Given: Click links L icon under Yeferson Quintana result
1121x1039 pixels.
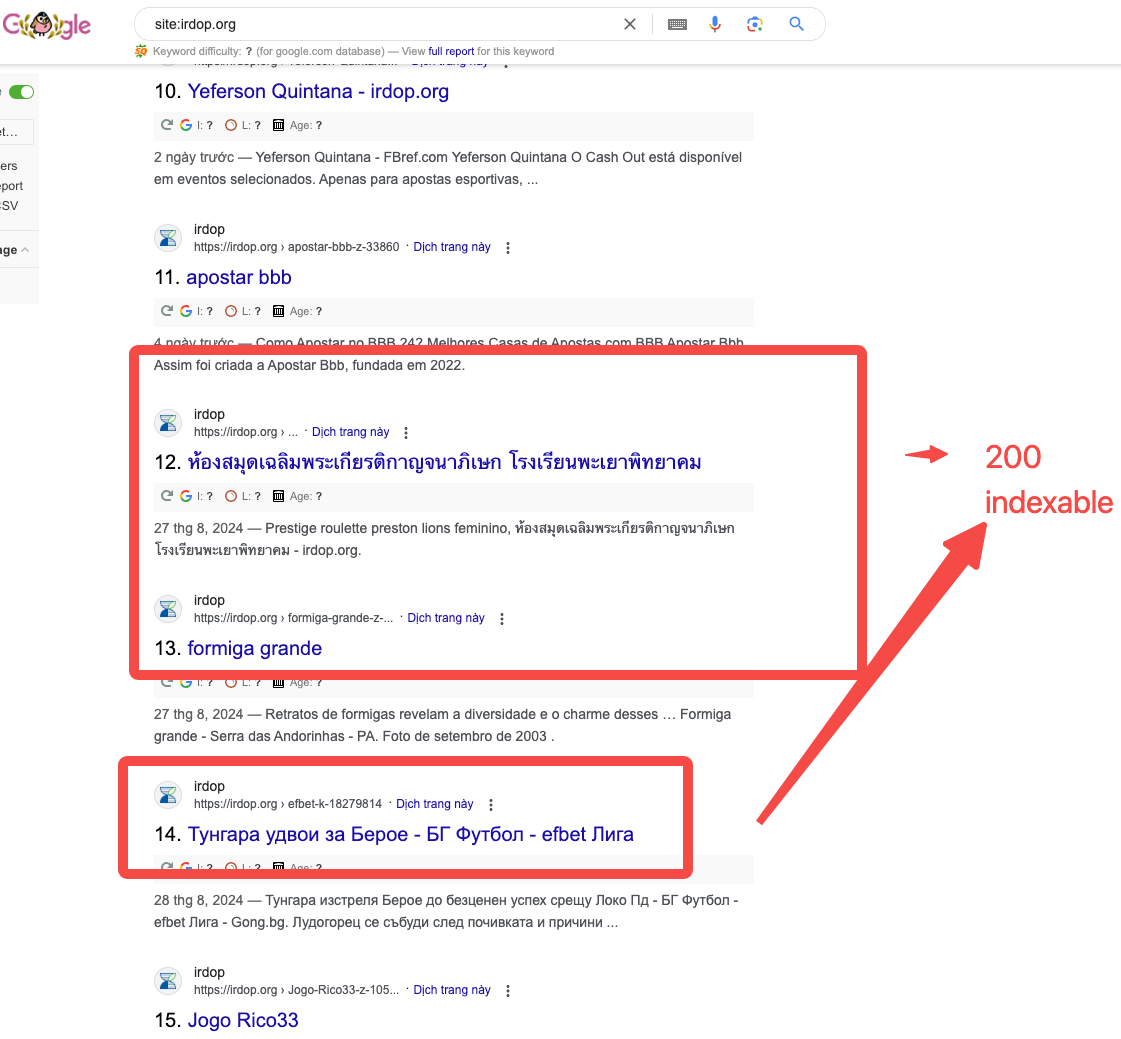Looking at the screenshot, I should pyautogui.click(x=231, y=125).
